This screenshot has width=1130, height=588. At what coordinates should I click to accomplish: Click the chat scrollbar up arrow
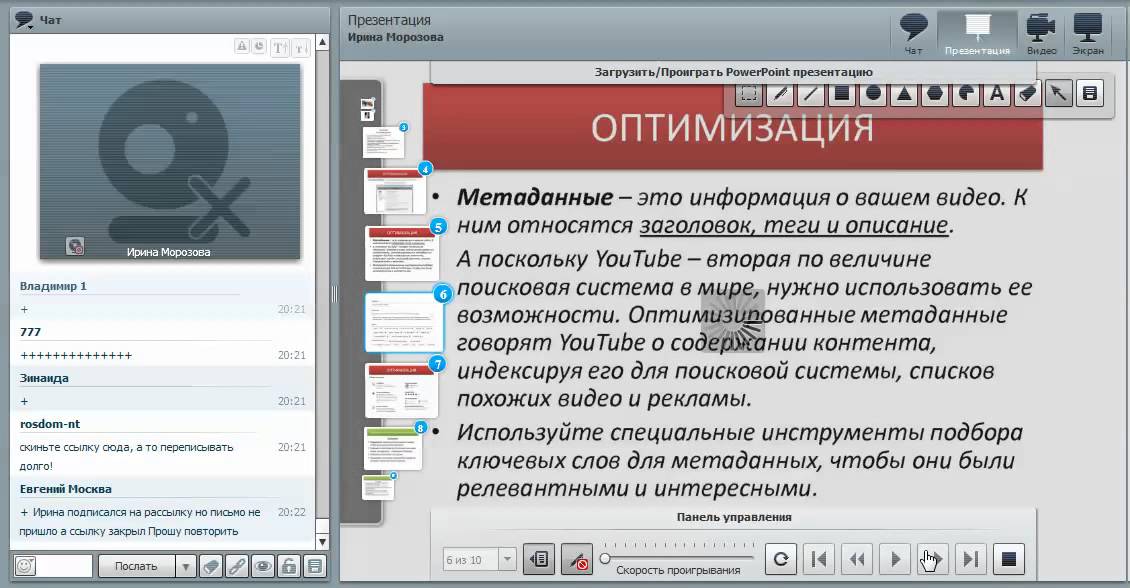point(323,43)
